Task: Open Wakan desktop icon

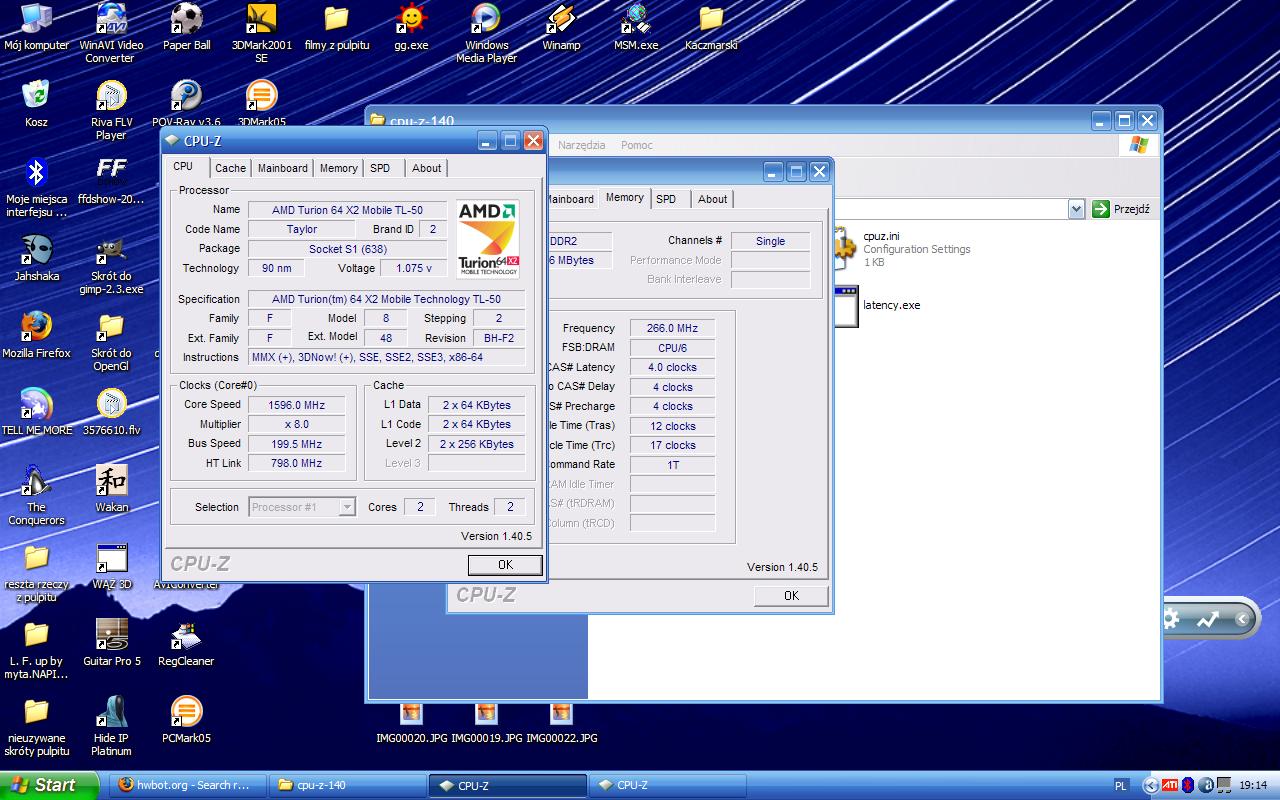Action: point(111,488)
